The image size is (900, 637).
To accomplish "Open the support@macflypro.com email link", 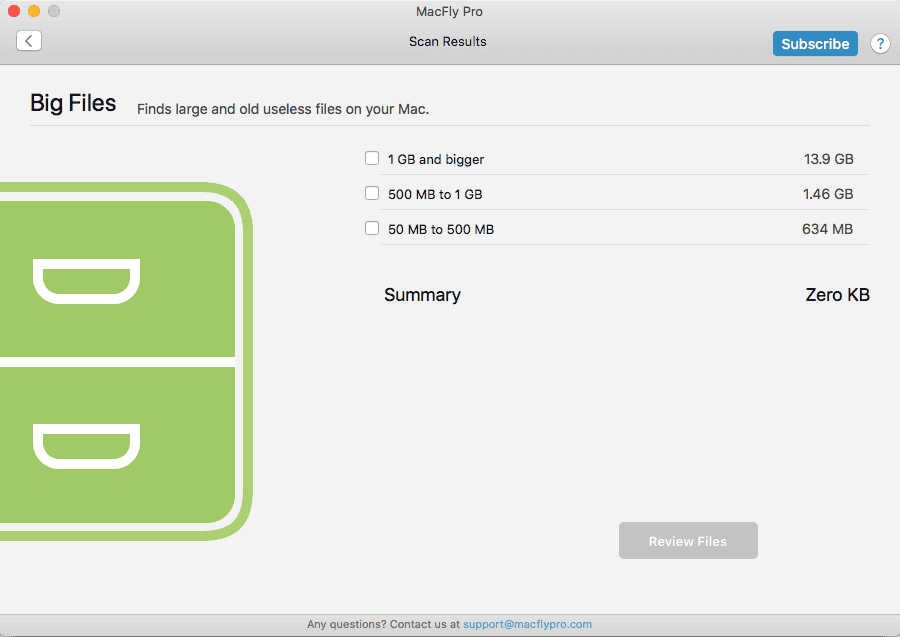I will point(527,624).
